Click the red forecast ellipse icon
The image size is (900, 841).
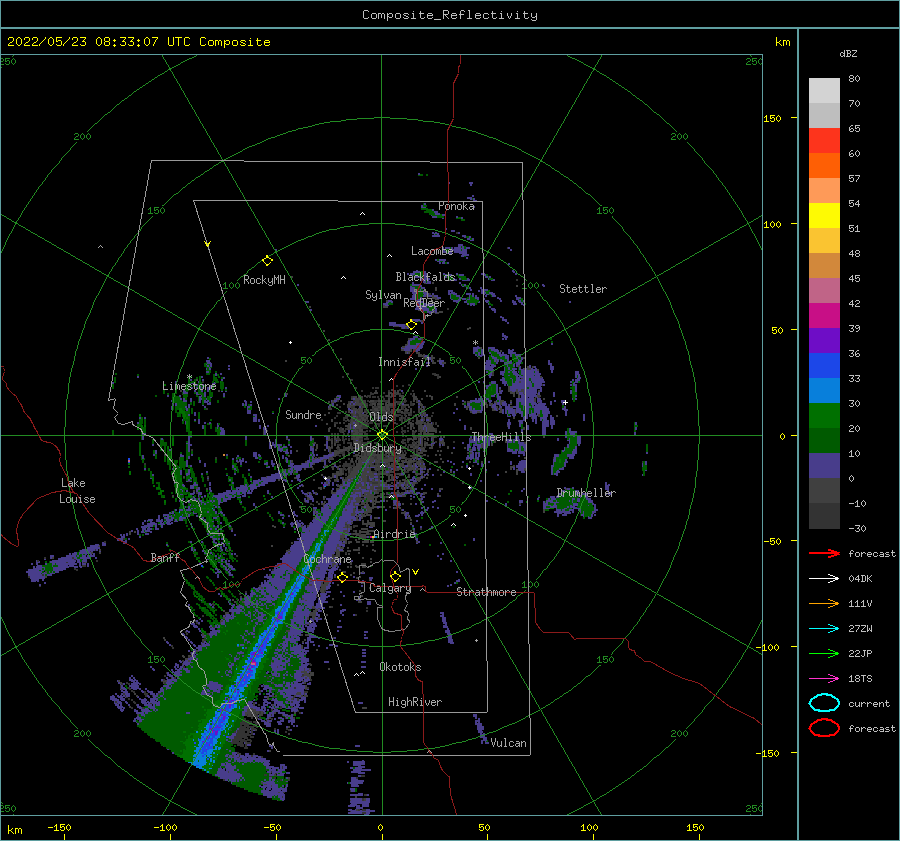click(824, 728)
